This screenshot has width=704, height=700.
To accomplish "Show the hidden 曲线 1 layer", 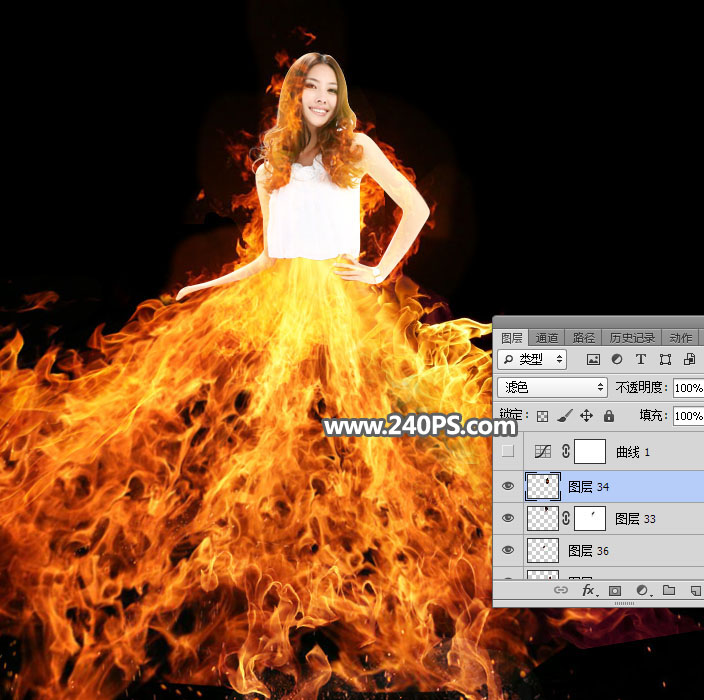I will coord(508,451).
